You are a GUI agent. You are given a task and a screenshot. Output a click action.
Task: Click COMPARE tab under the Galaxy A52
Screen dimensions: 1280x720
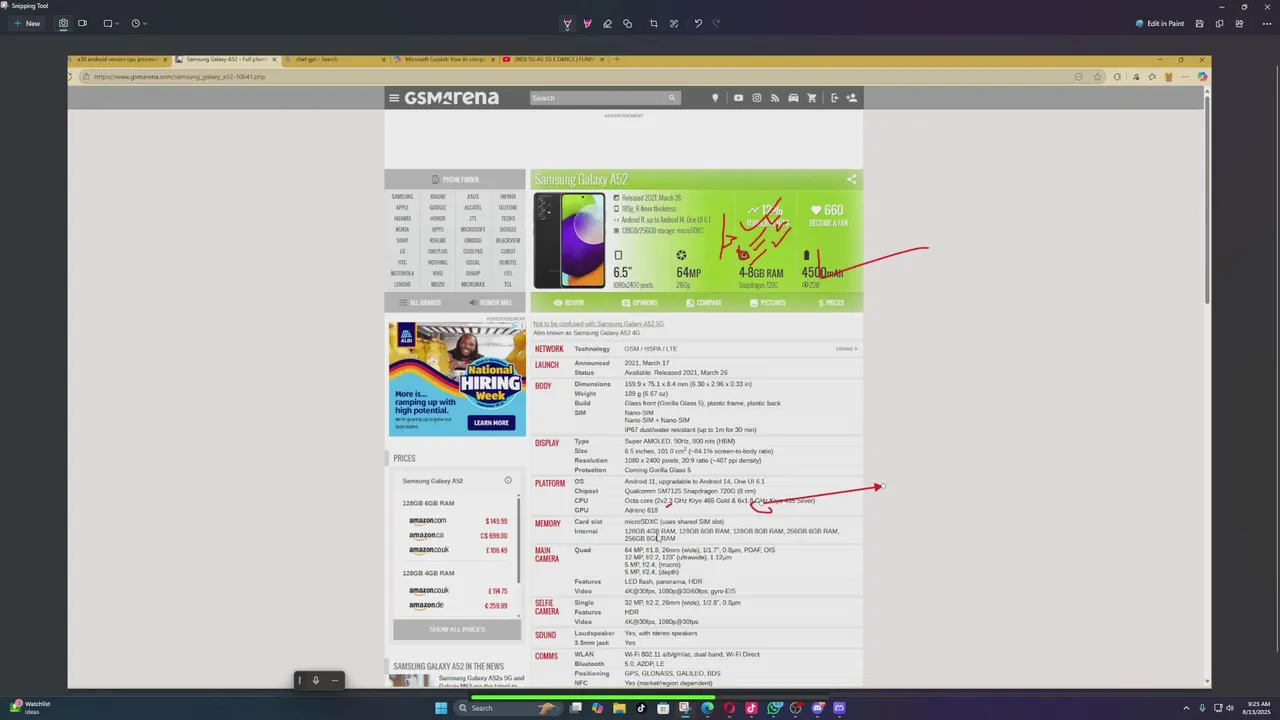(x=703, y=302)
